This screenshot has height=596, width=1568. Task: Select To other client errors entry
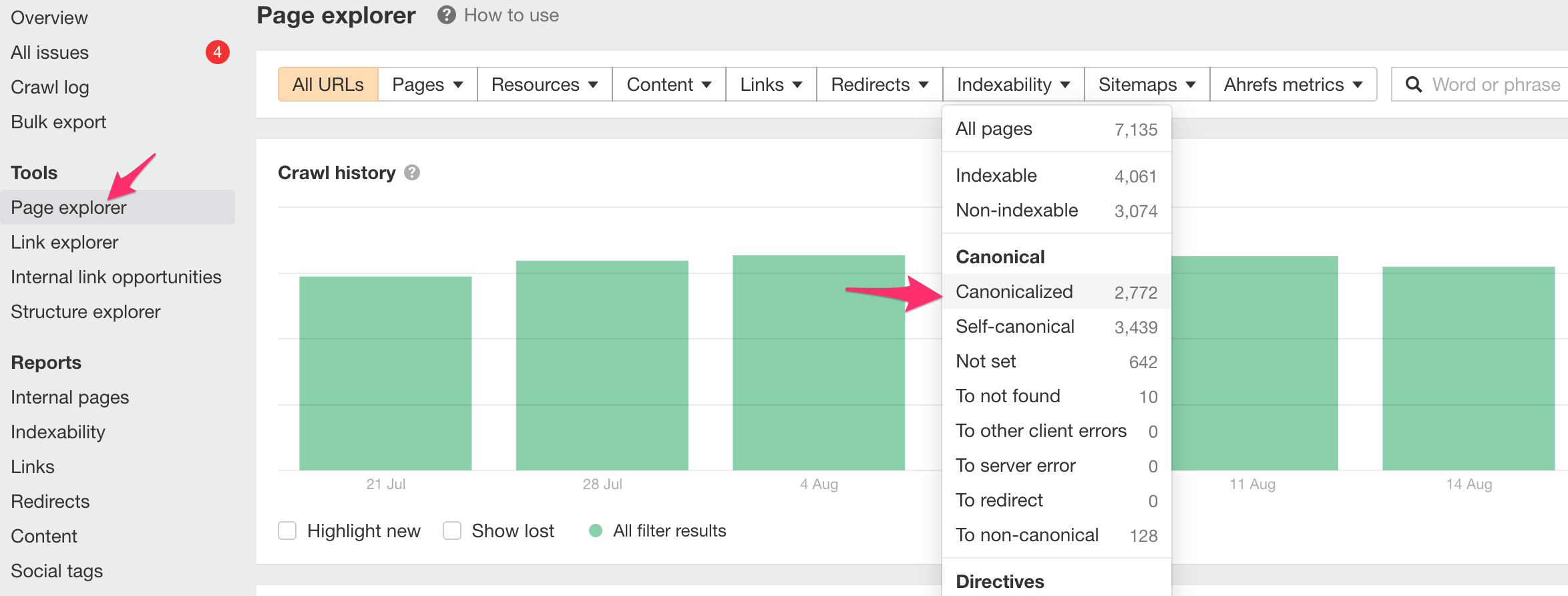click(1056, 431)
